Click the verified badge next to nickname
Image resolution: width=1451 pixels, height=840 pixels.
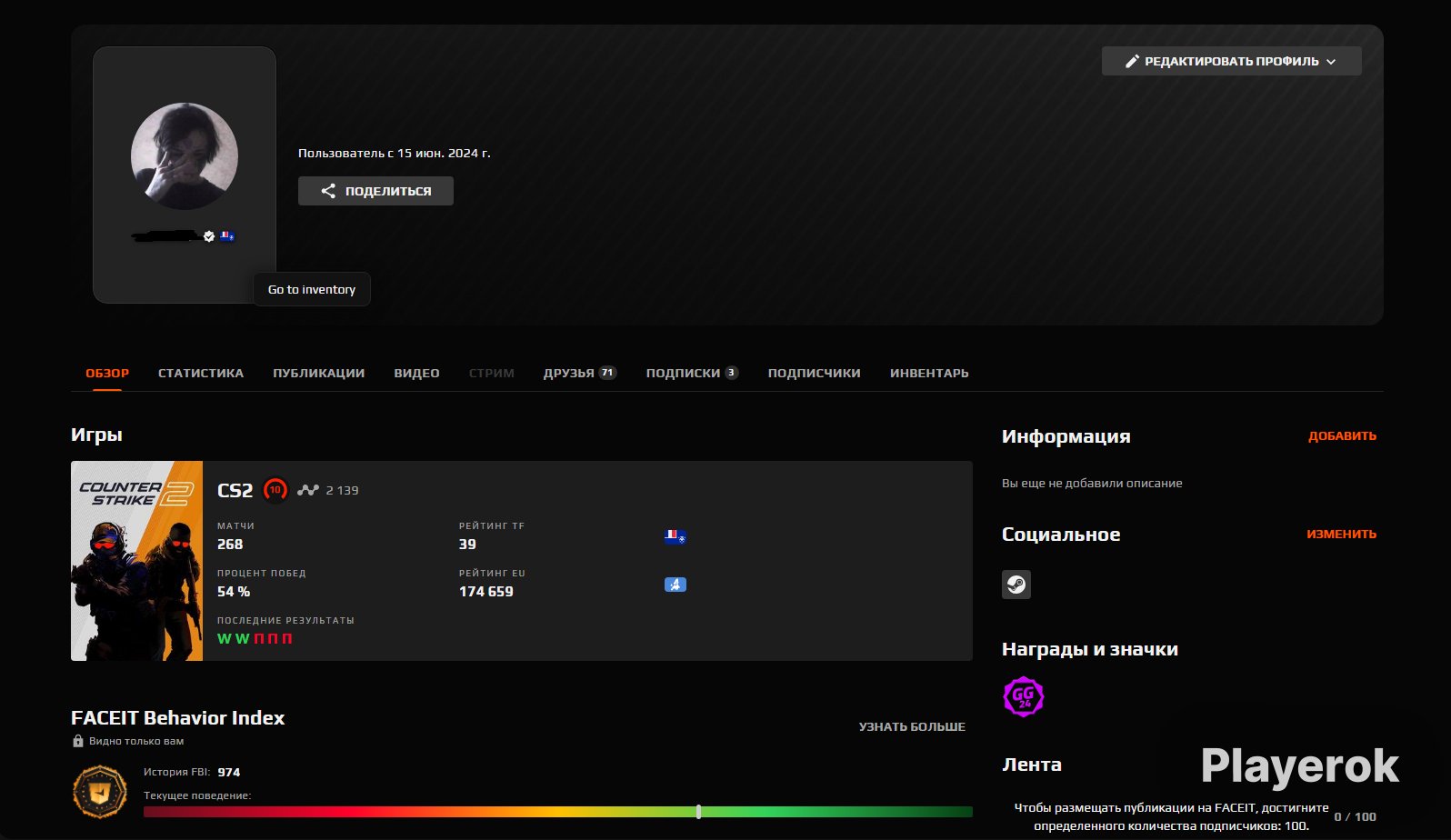pos(209,236)
